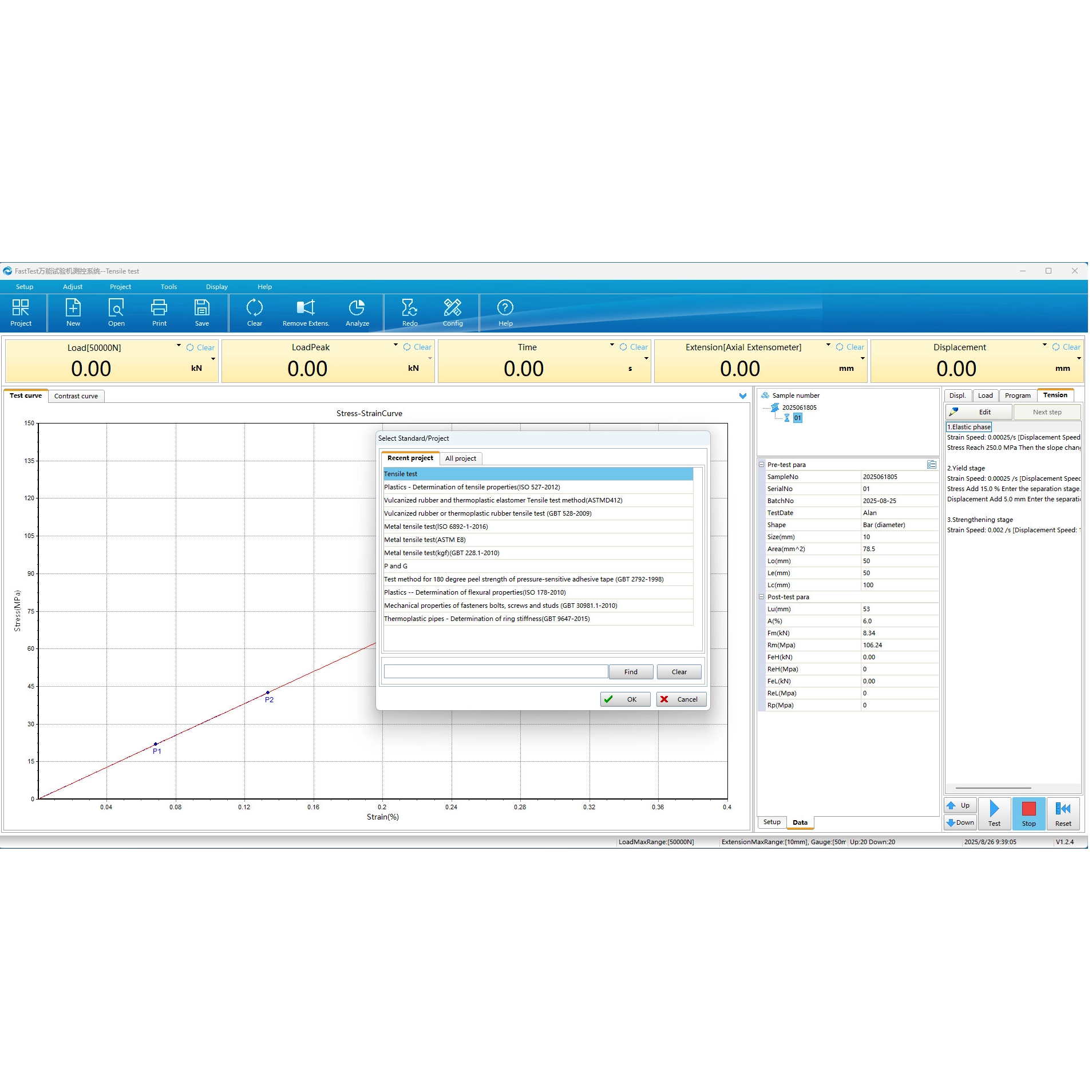Open the Config tool
This screenshot has width=1092, height=1092.
click(x=452, y=312)
